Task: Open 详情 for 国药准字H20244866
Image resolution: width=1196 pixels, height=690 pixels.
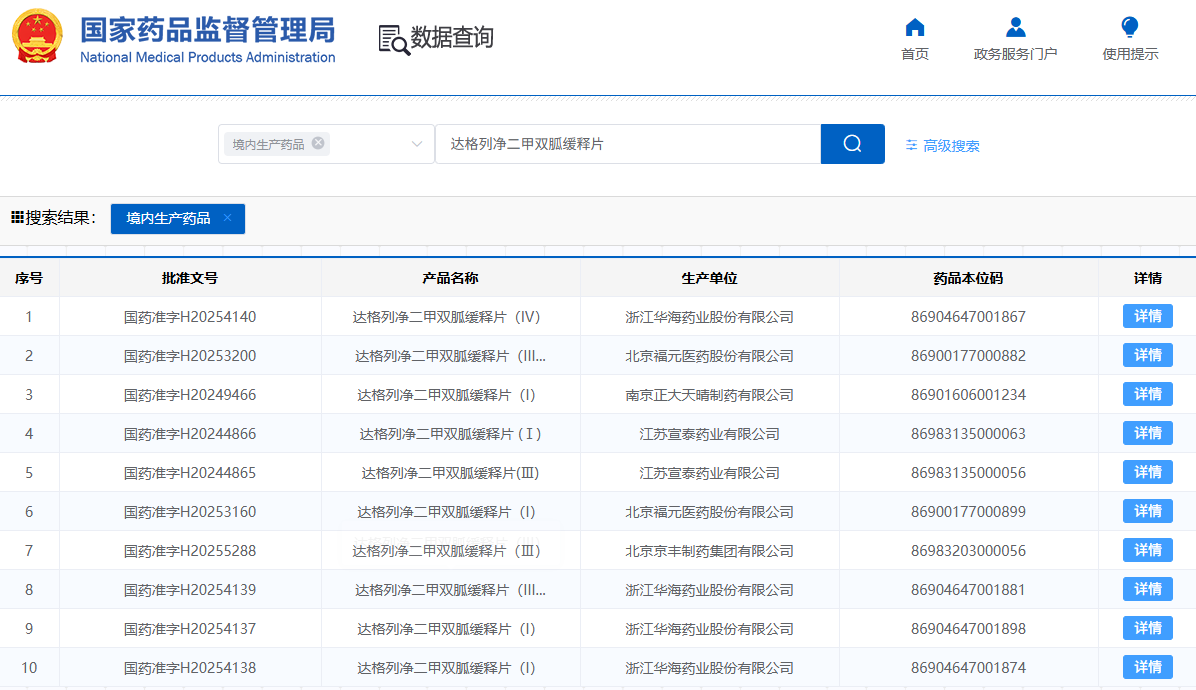Action: [1147, 433]
